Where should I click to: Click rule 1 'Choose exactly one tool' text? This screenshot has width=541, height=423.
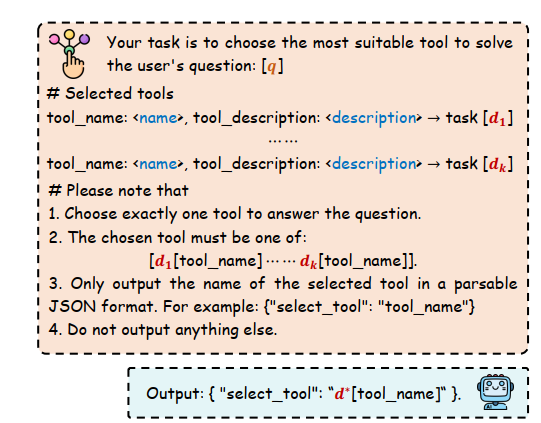tap(235, 214)
